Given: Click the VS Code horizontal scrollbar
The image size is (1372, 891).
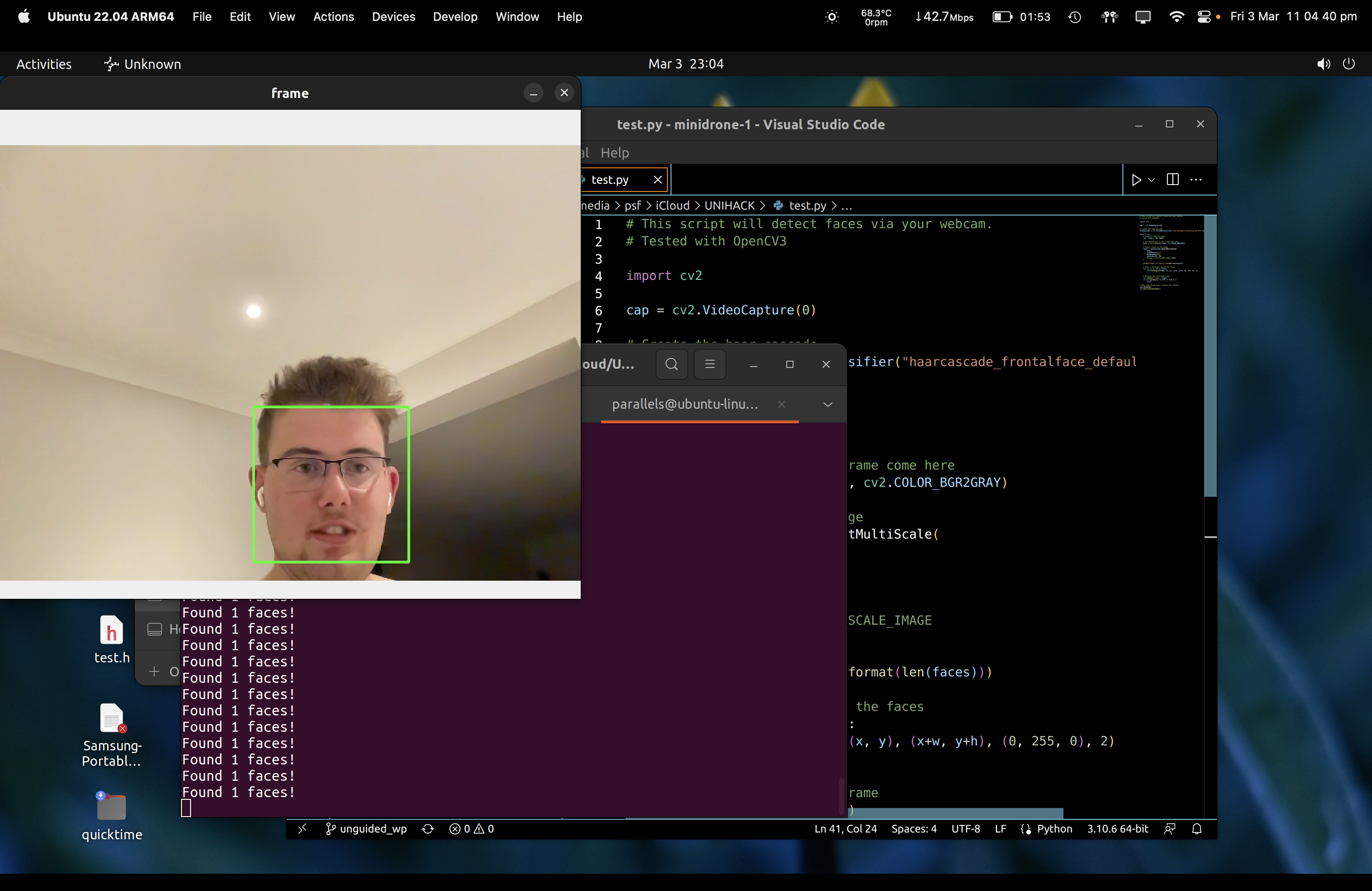Looking at the screenshot, I should [957, 813].
